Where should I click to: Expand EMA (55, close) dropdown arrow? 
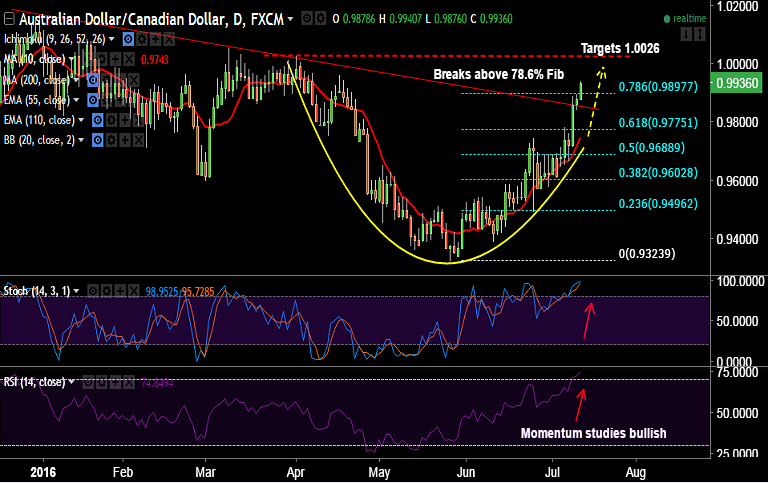pyautogui.click(x=76, y=100)
